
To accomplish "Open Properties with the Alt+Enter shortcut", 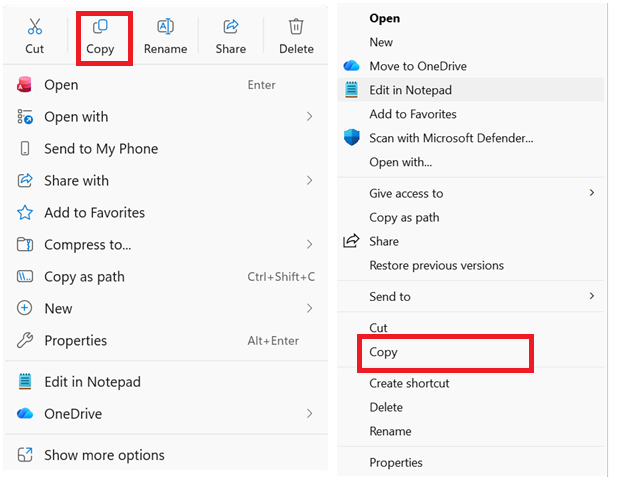I will (x=165, y=340).
